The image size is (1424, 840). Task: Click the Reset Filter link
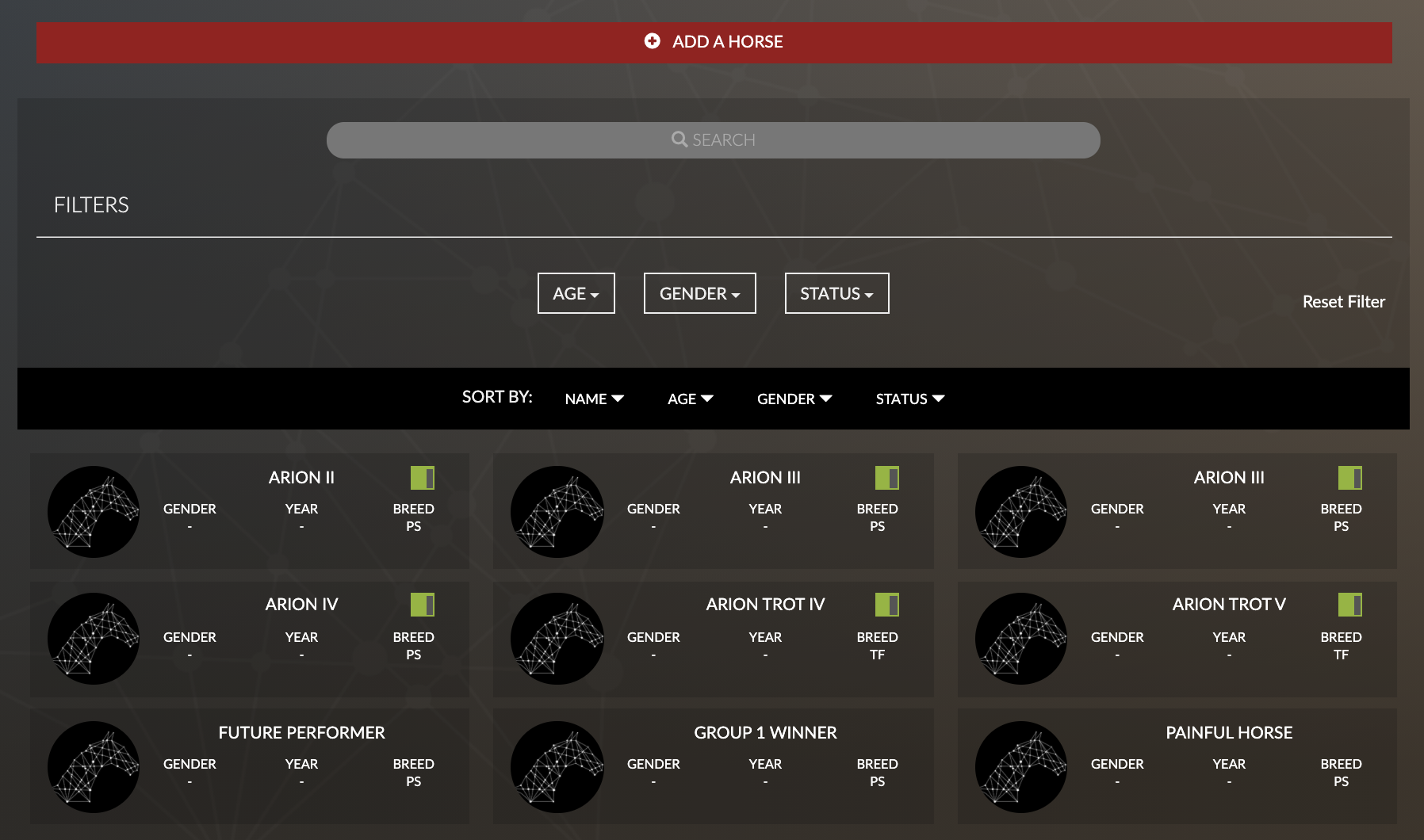coord(1344,301)
